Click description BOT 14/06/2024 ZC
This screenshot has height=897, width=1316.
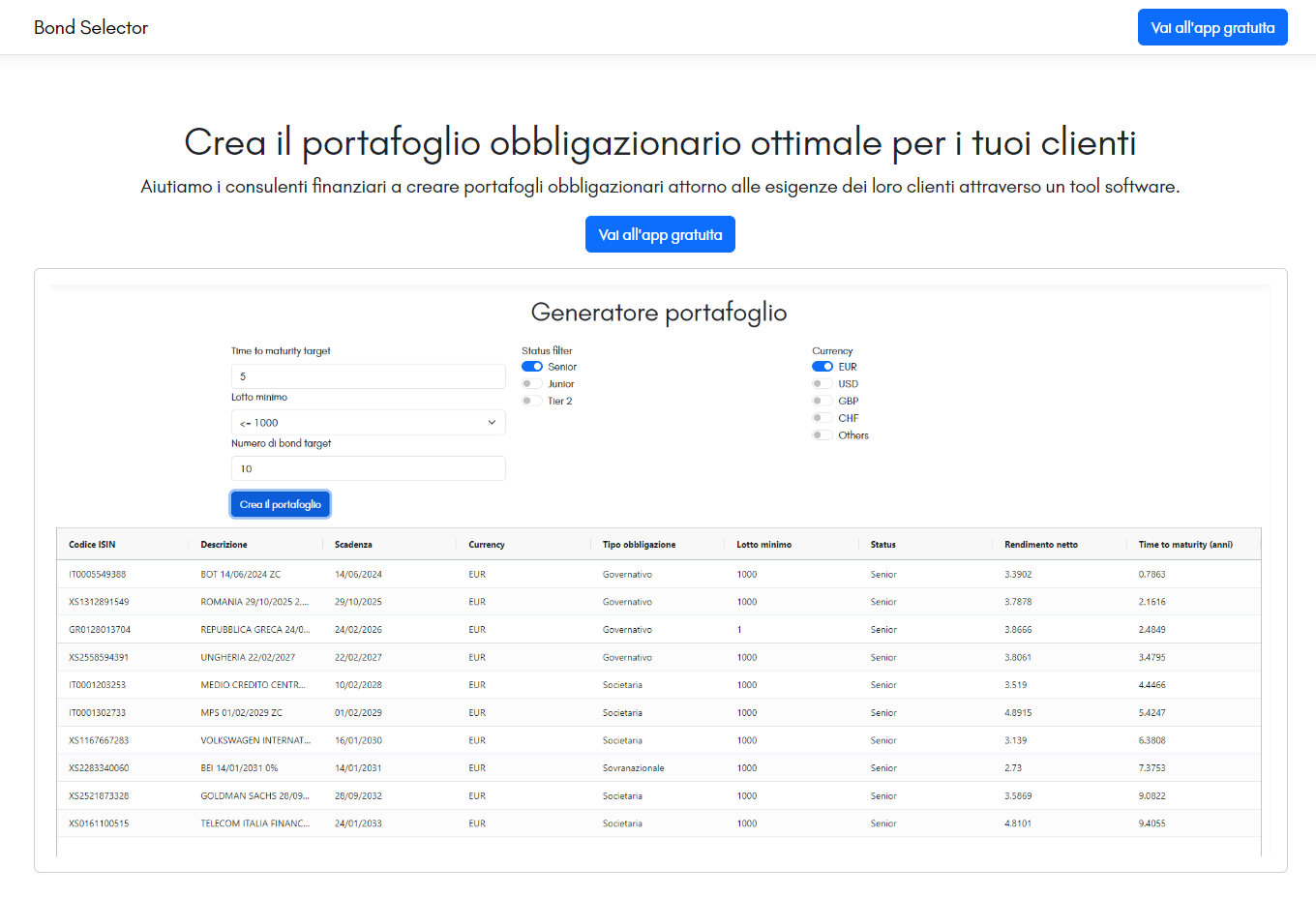point(241,575)
